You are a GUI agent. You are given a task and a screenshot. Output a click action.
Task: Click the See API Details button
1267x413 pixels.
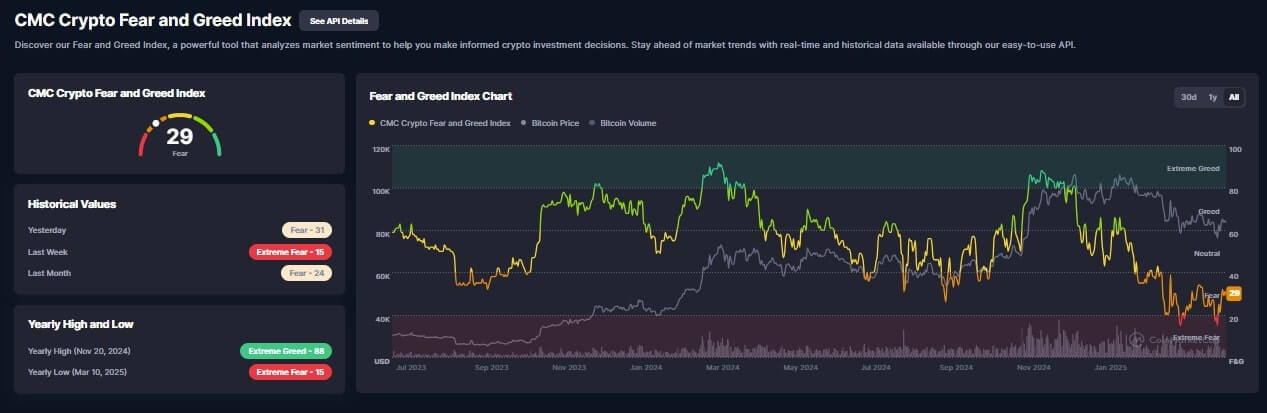click(338, 20)
